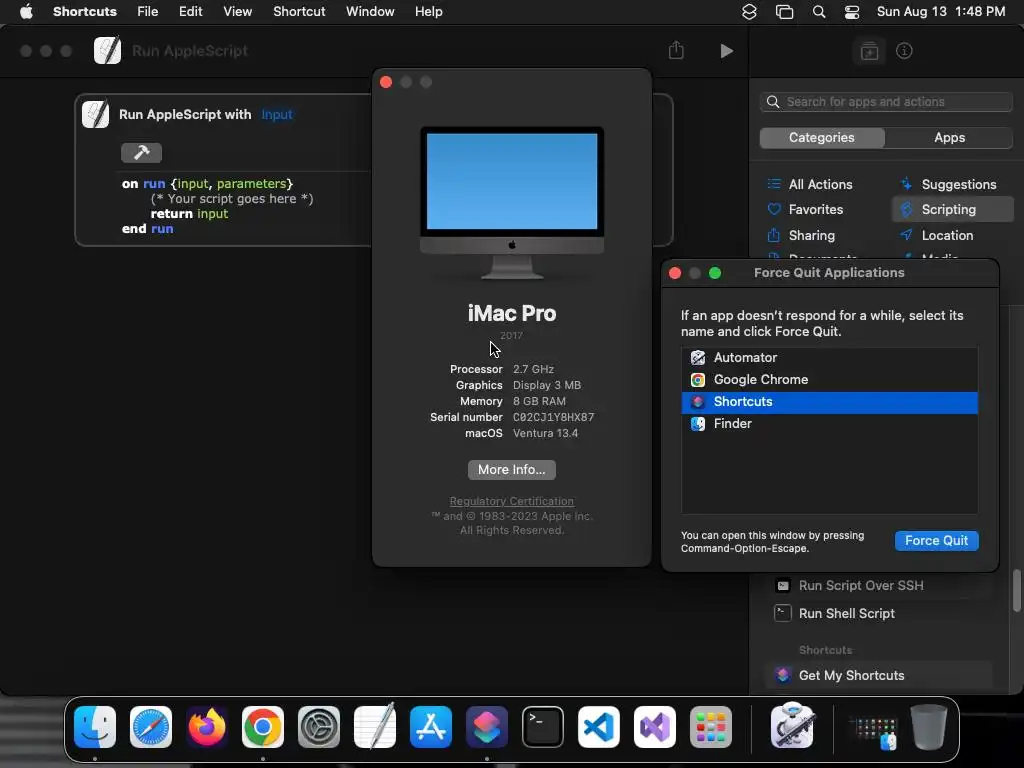Open Visual Studio from the Dock
This screenshot has width=1024, height=768.
(655, 727)
